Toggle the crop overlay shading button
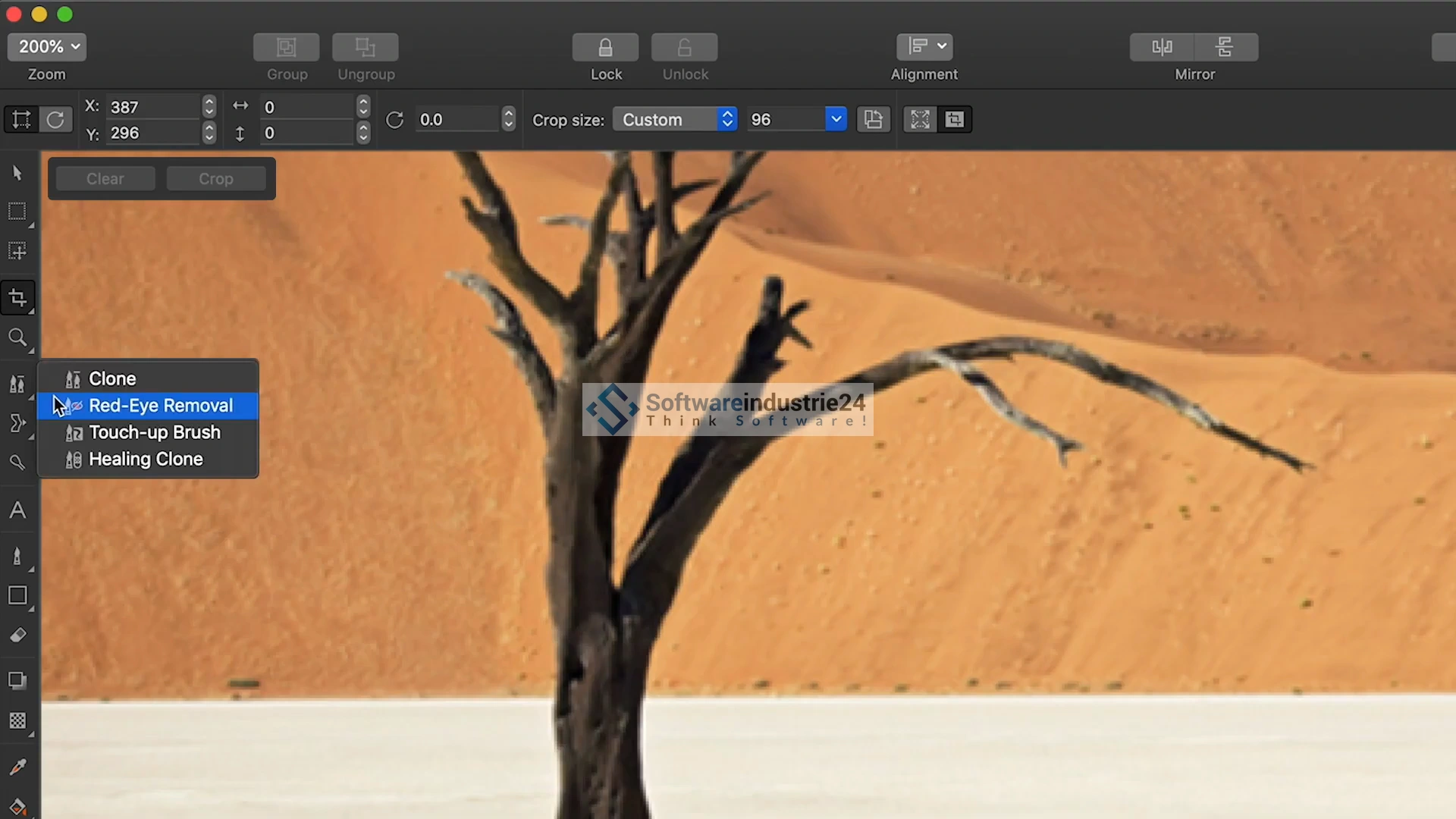The image size is (1456, 819). (954, 120)
